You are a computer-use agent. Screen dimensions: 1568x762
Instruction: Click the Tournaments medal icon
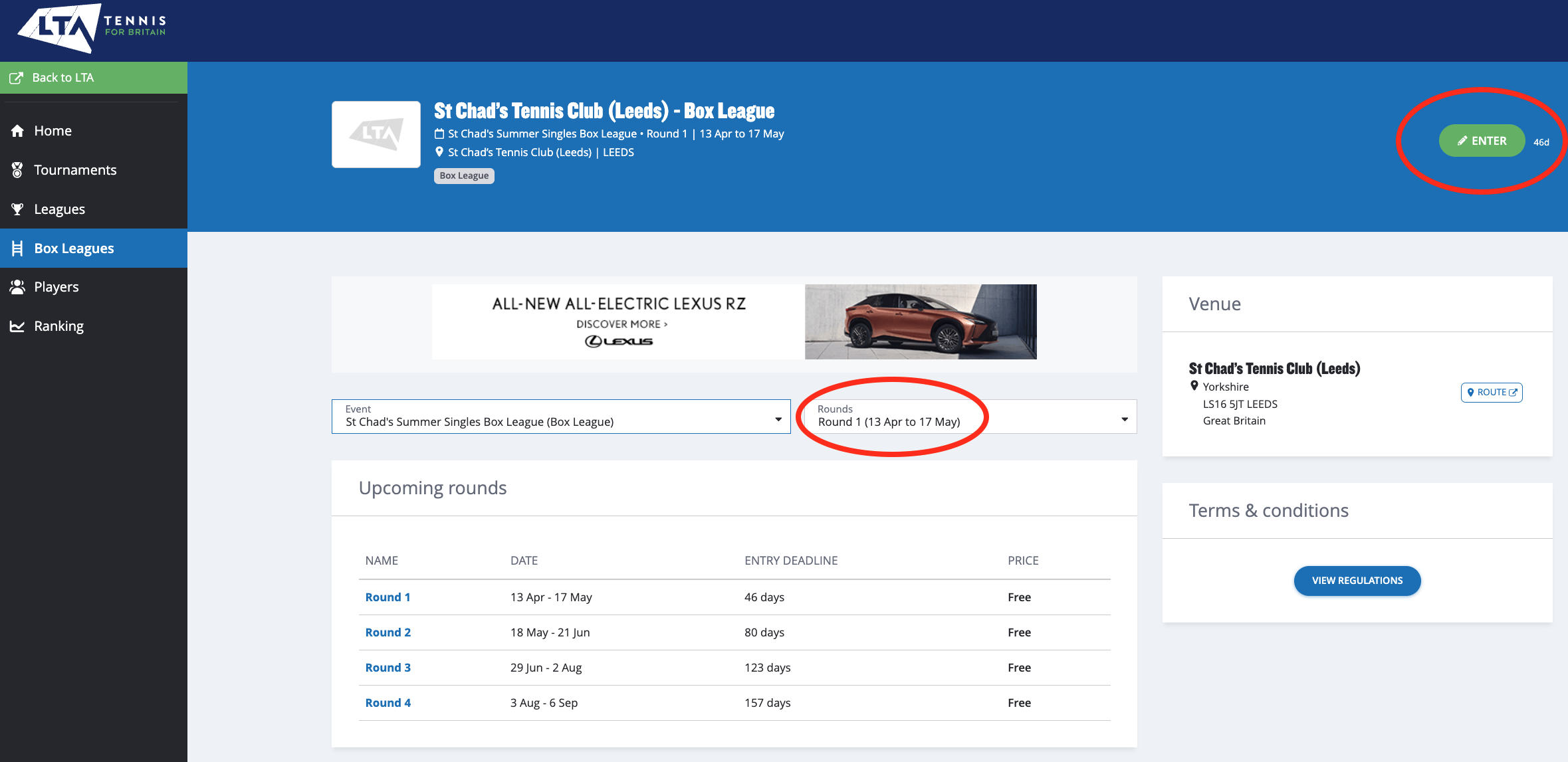pos(17,170)
